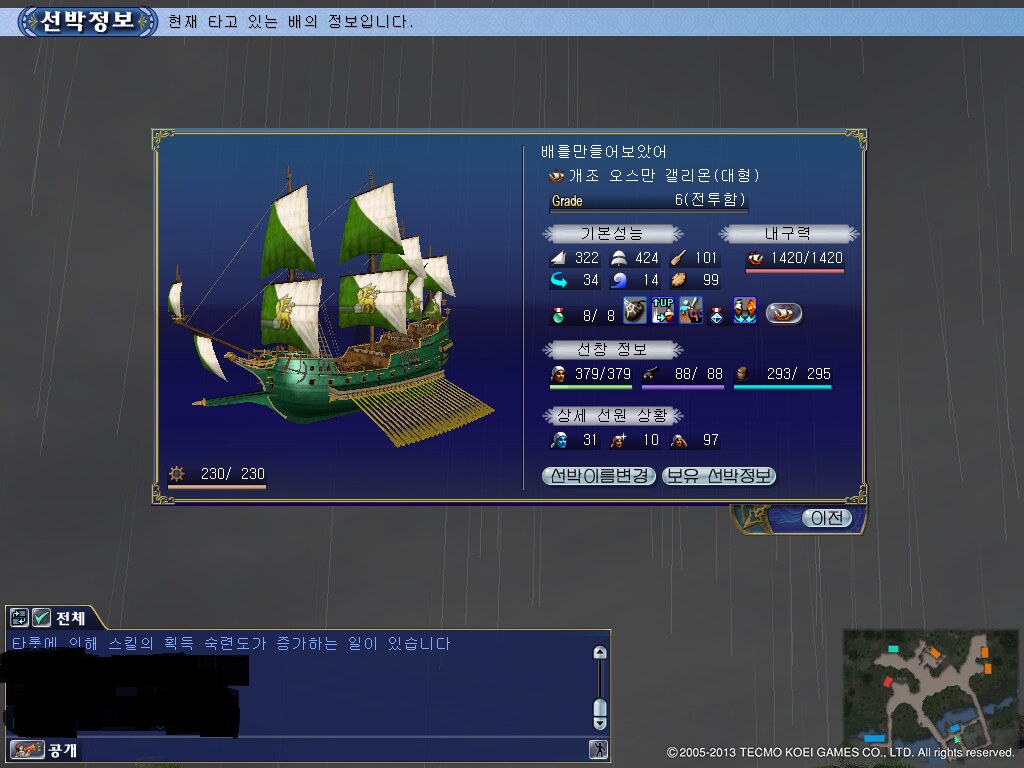Click the blue medal icon beside skills

[x=717, y=314]
